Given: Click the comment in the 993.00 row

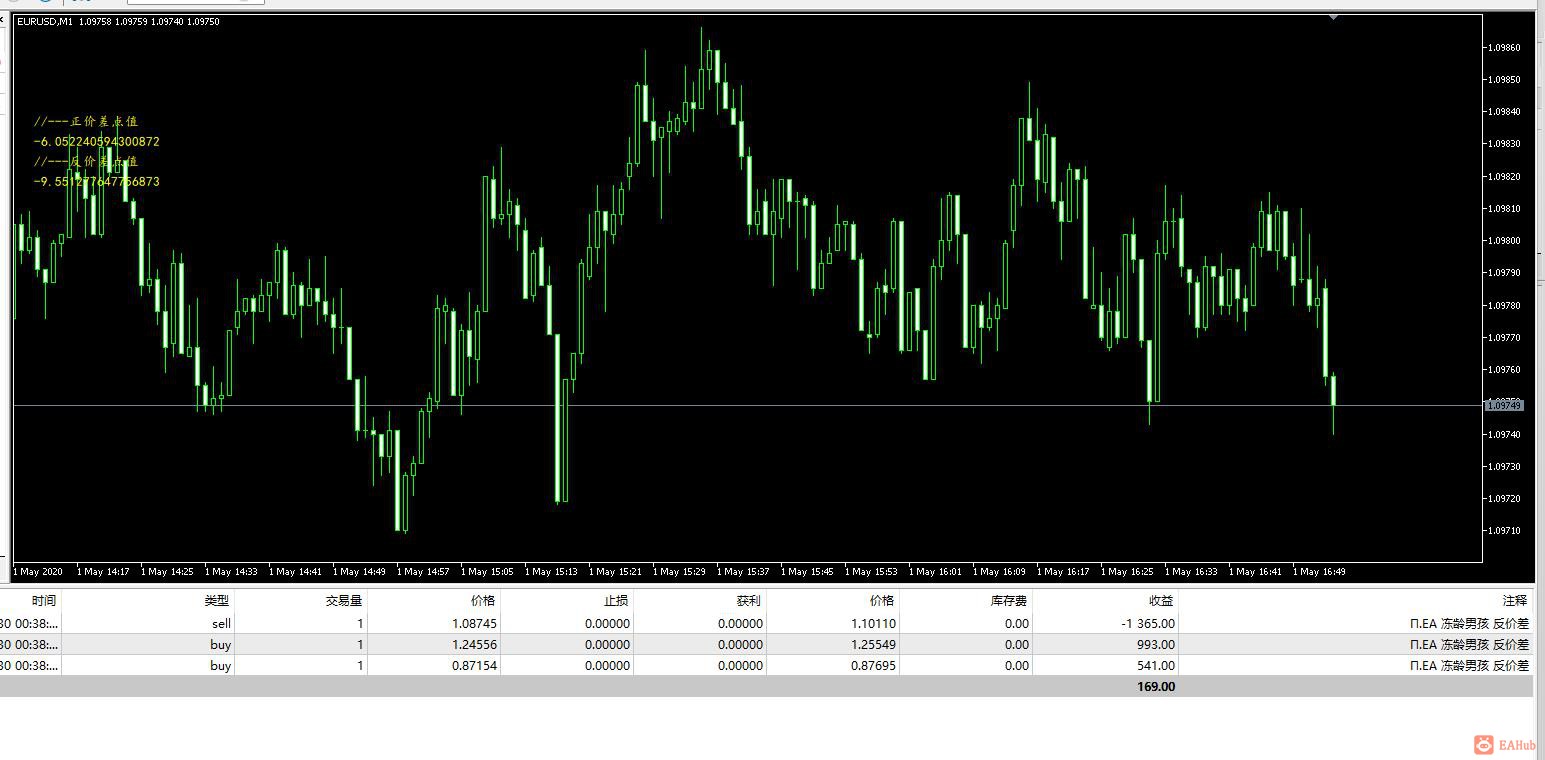Looking at the screenshot, I should pyautogui.click(x=1469, y=644).
